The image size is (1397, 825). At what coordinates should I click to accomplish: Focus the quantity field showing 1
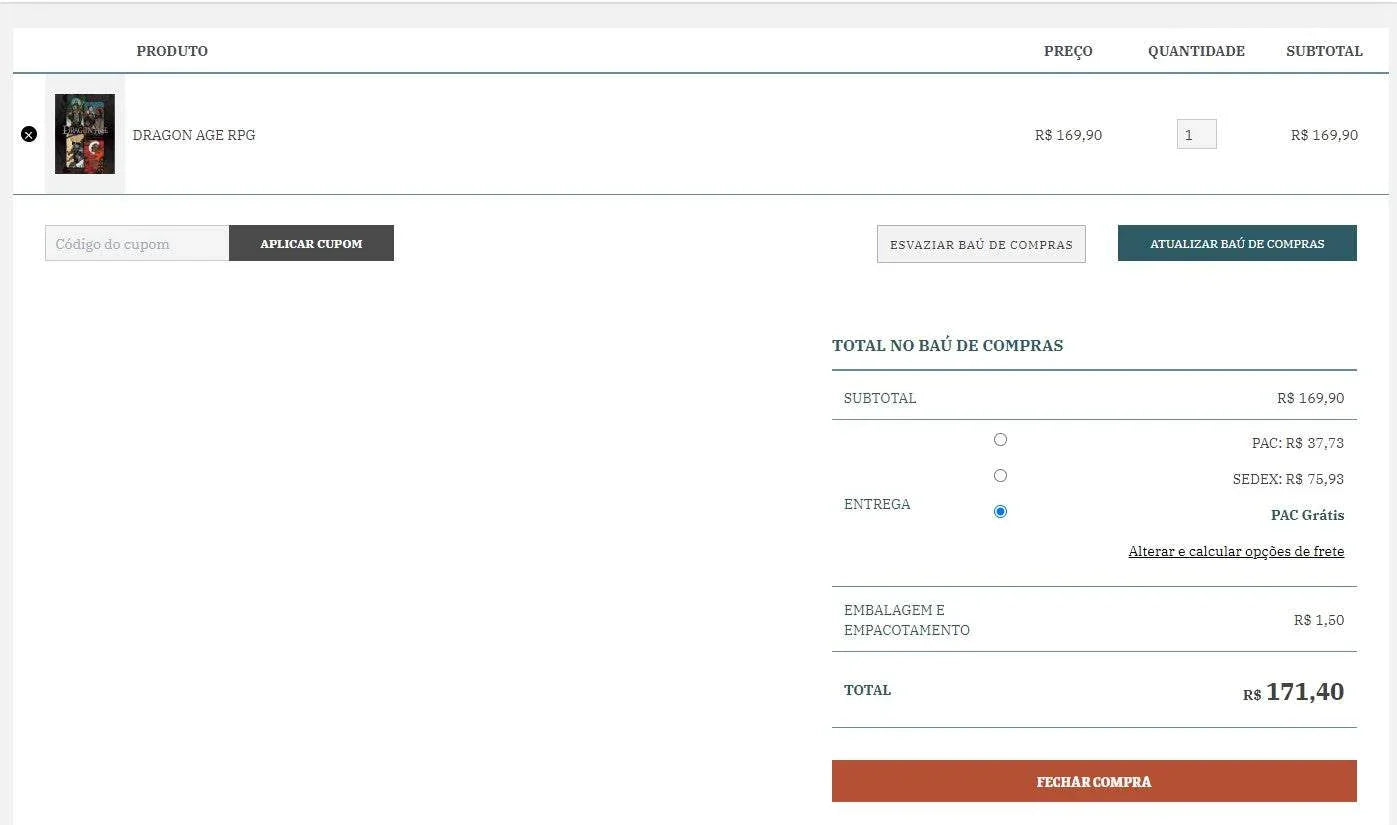pyautogui.click(x=1196, y=134)
